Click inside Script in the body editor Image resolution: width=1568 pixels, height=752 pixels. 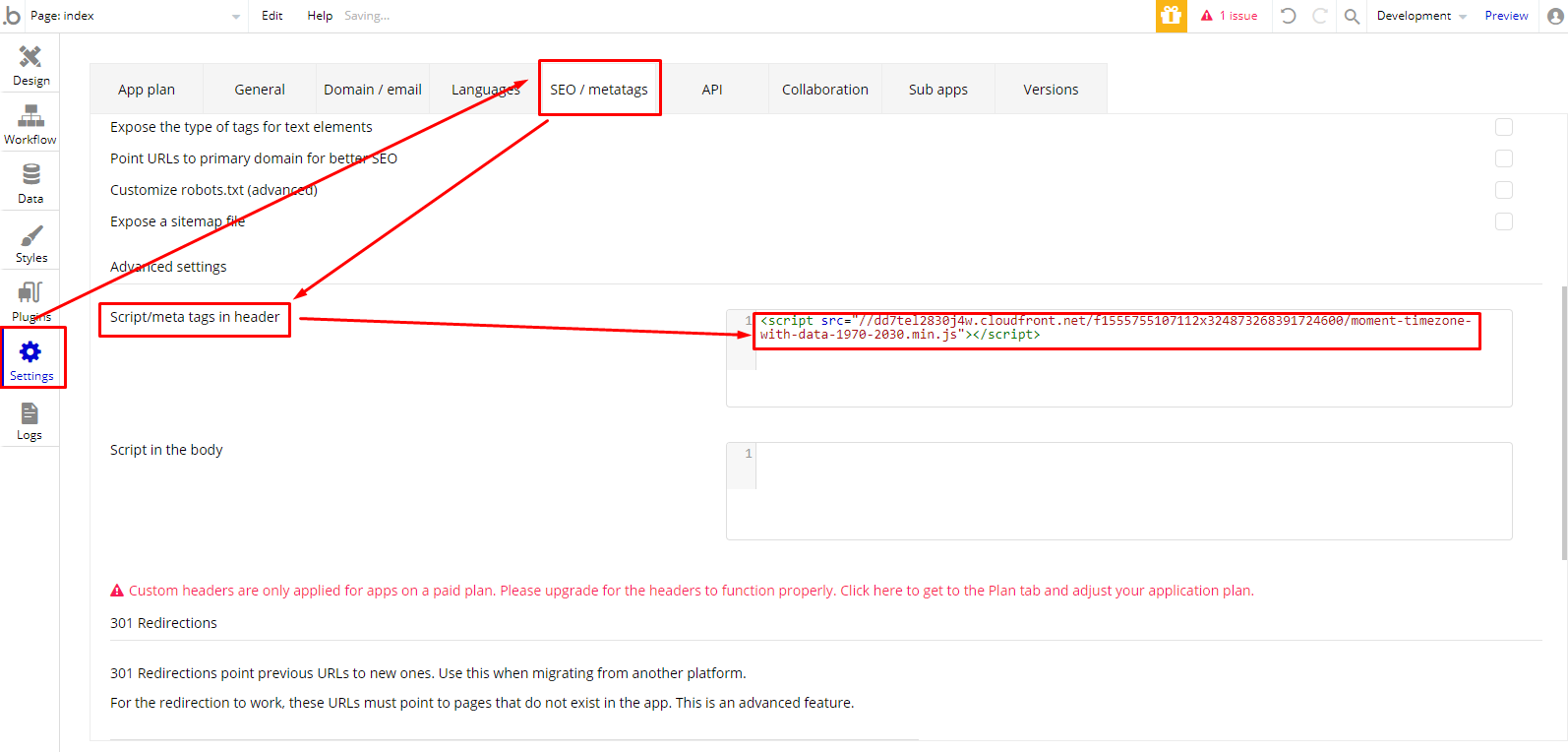pyautogui.click(x=1119, y=491)
